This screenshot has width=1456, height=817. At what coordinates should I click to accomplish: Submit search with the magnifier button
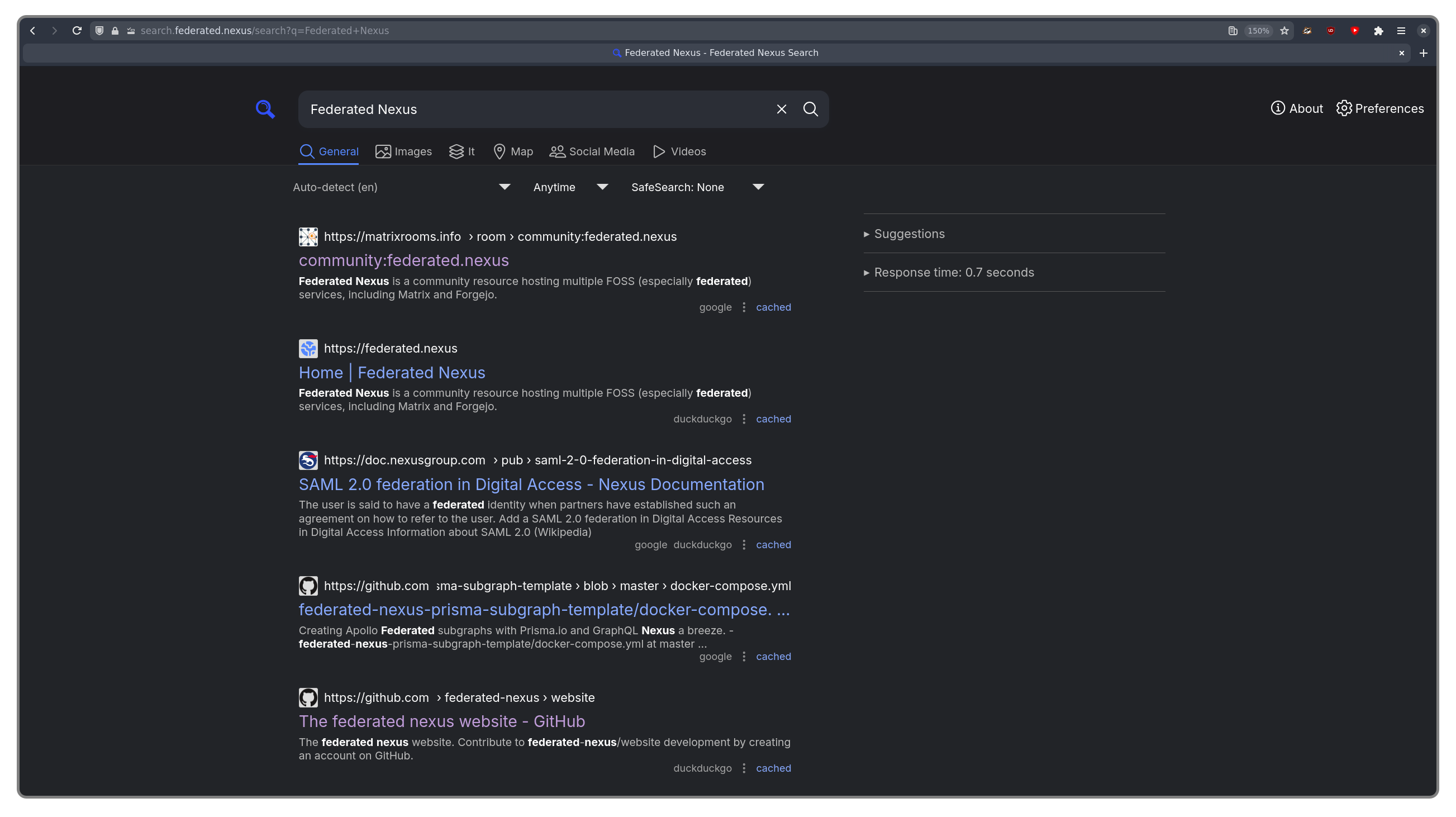coord(811,109)
